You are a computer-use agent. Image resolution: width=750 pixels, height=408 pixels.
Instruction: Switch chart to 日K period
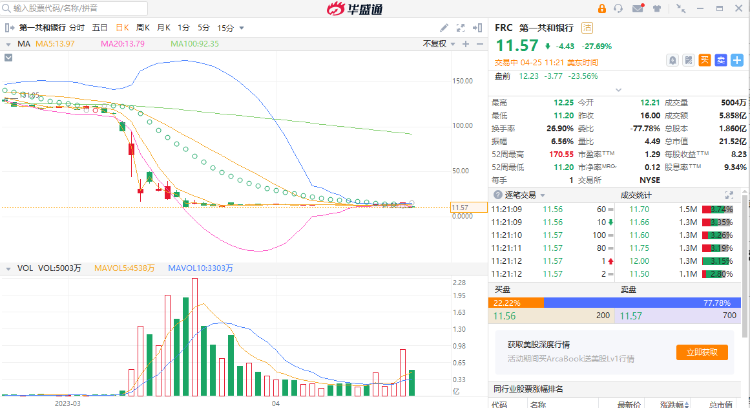(x=122, y=28)
